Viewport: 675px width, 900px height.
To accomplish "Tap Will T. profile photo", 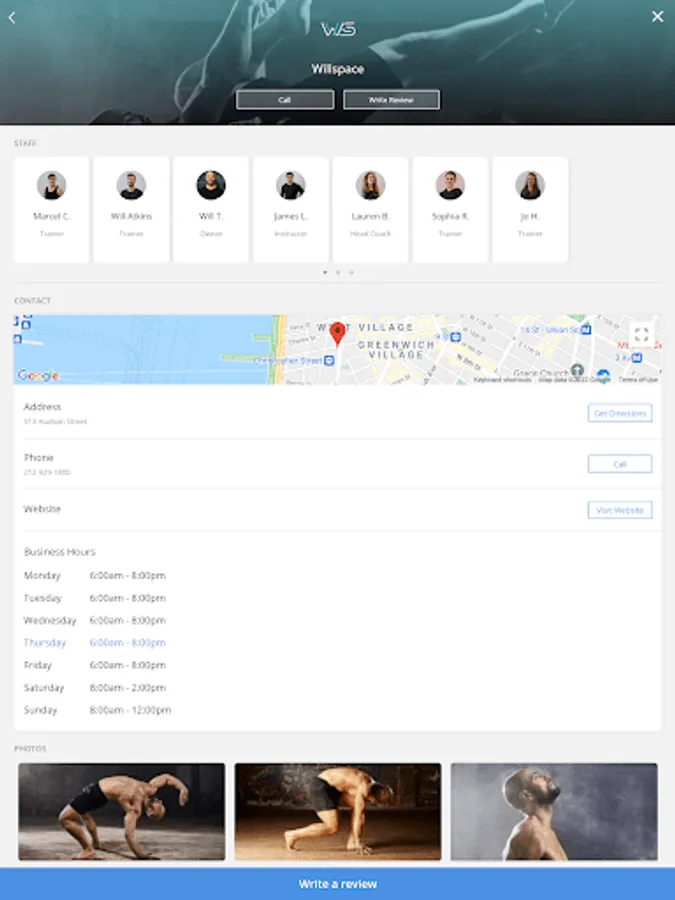I will [211, 185].
